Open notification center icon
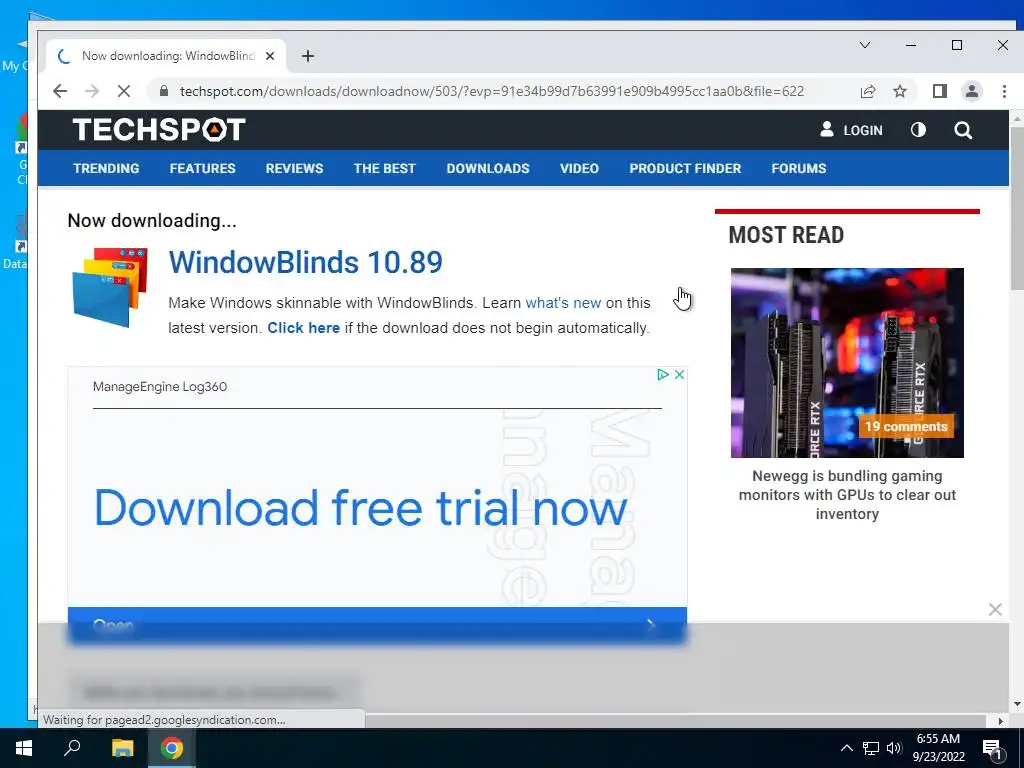 pyautogui.click(x=992, y=748)
